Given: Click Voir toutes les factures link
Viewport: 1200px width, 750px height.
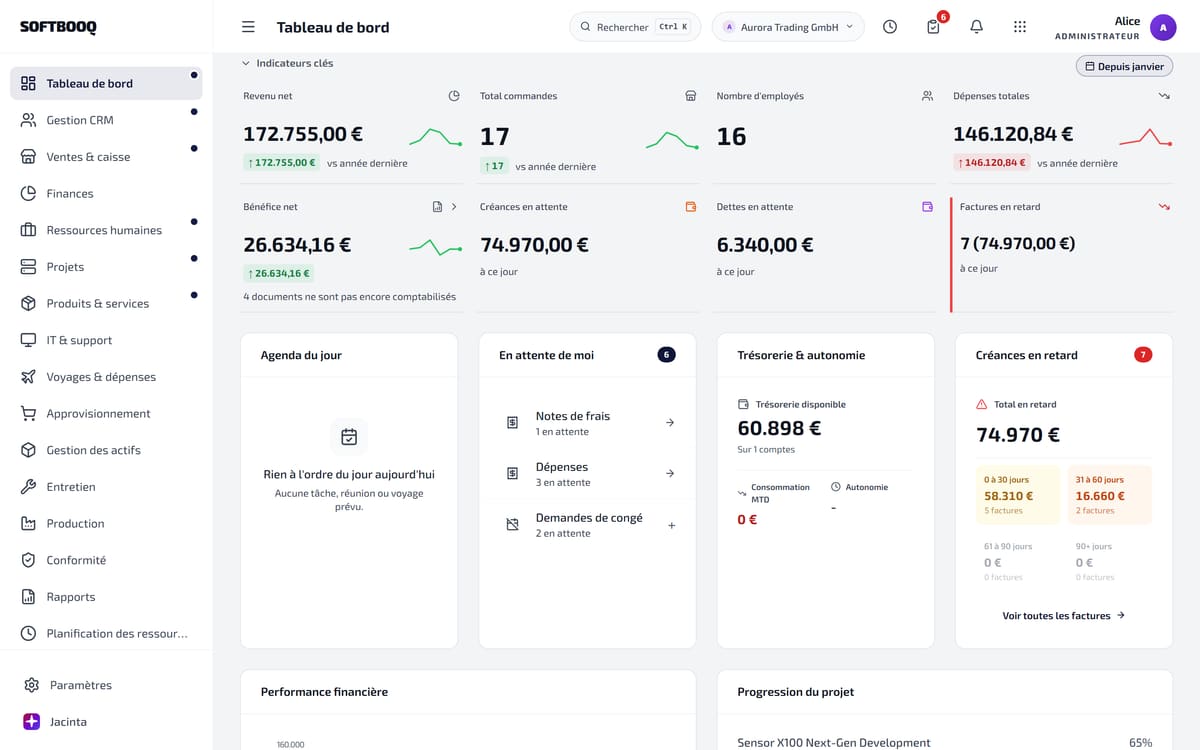Looking at the screenshot, I should (x=1064, y=616).
